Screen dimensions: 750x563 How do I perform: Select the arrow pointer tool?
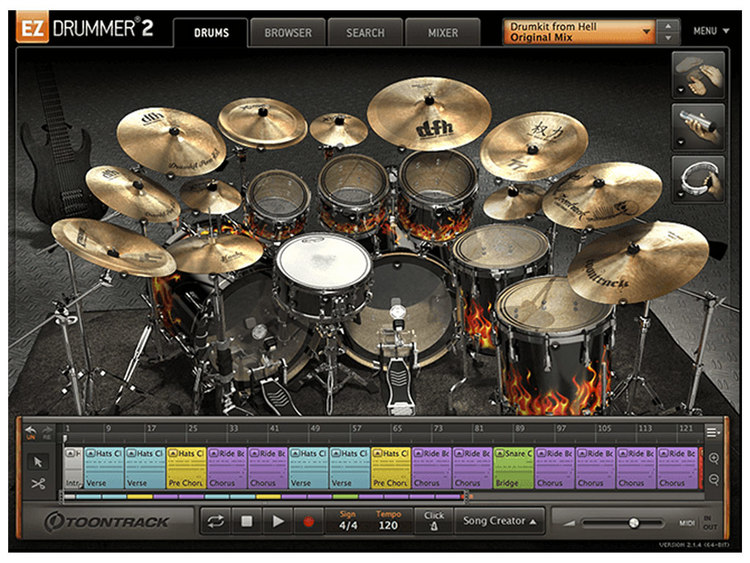pyautogui.click(x=38, y=462)
